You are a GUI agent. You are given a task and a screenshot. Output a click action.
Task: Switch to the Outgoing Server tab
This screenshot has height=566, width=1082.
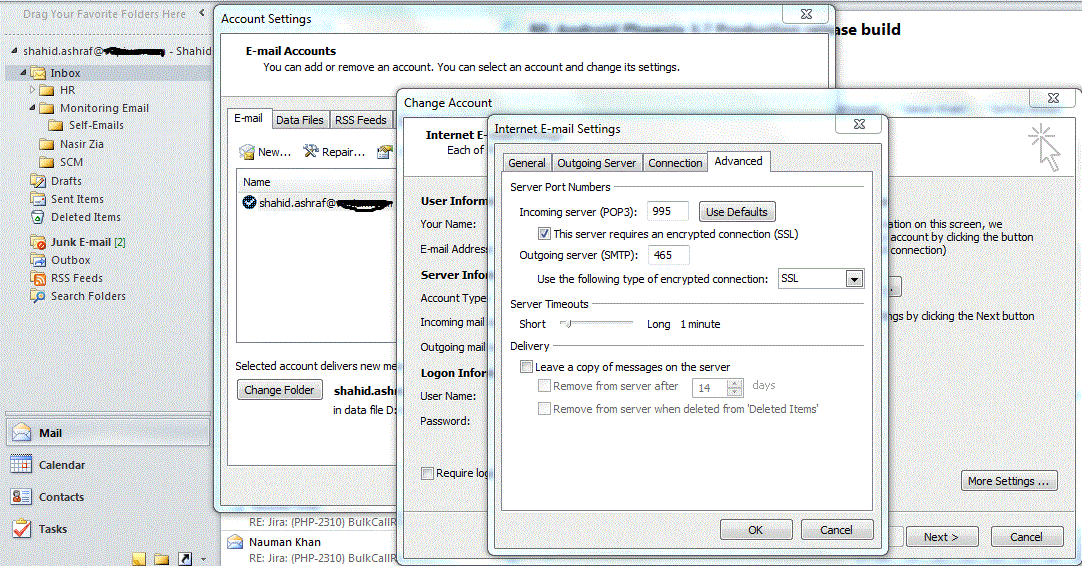[x=596, y=163]
